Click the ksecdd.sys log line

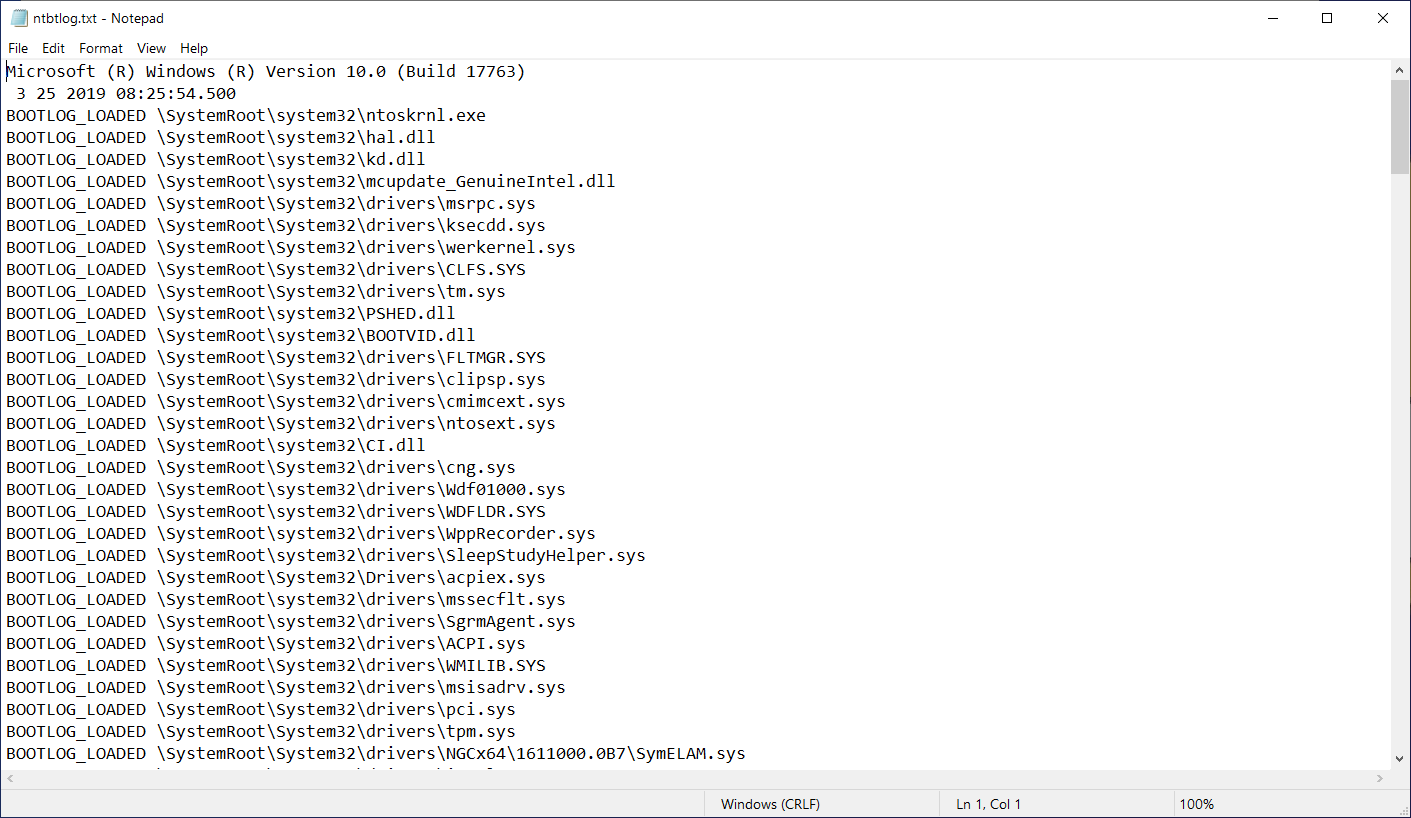276,226
